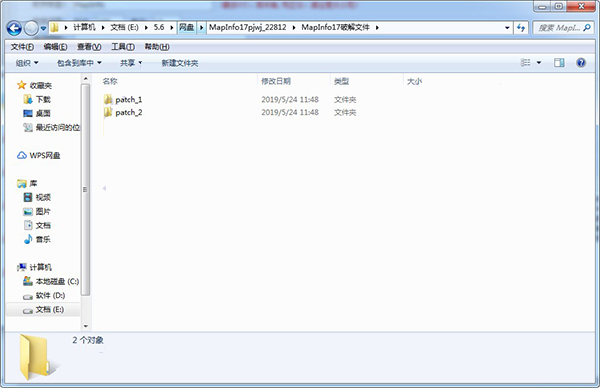Open 下载 in the navigation pane
The height and width of the screenshot is (388, 600).
point(43,99)
